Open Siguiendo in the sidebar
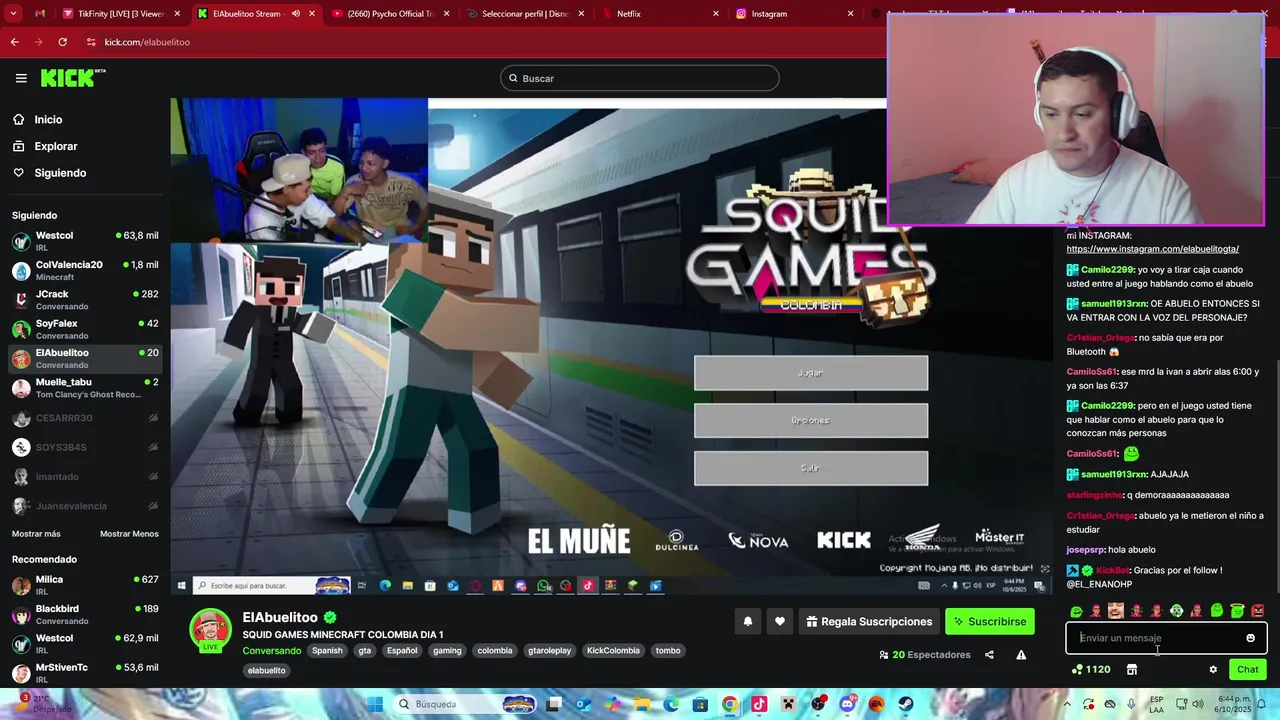This screenshot has width=1280, height=720. 60,173
